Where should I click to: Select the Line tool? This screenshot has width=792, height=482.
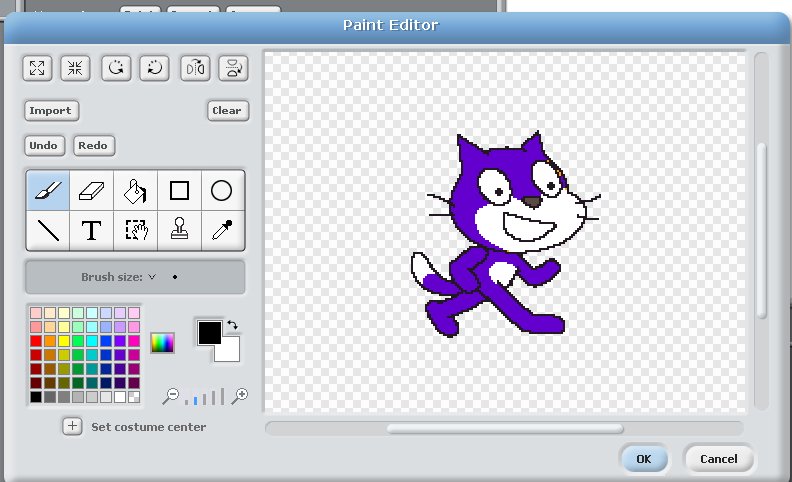tap(48, 231)
